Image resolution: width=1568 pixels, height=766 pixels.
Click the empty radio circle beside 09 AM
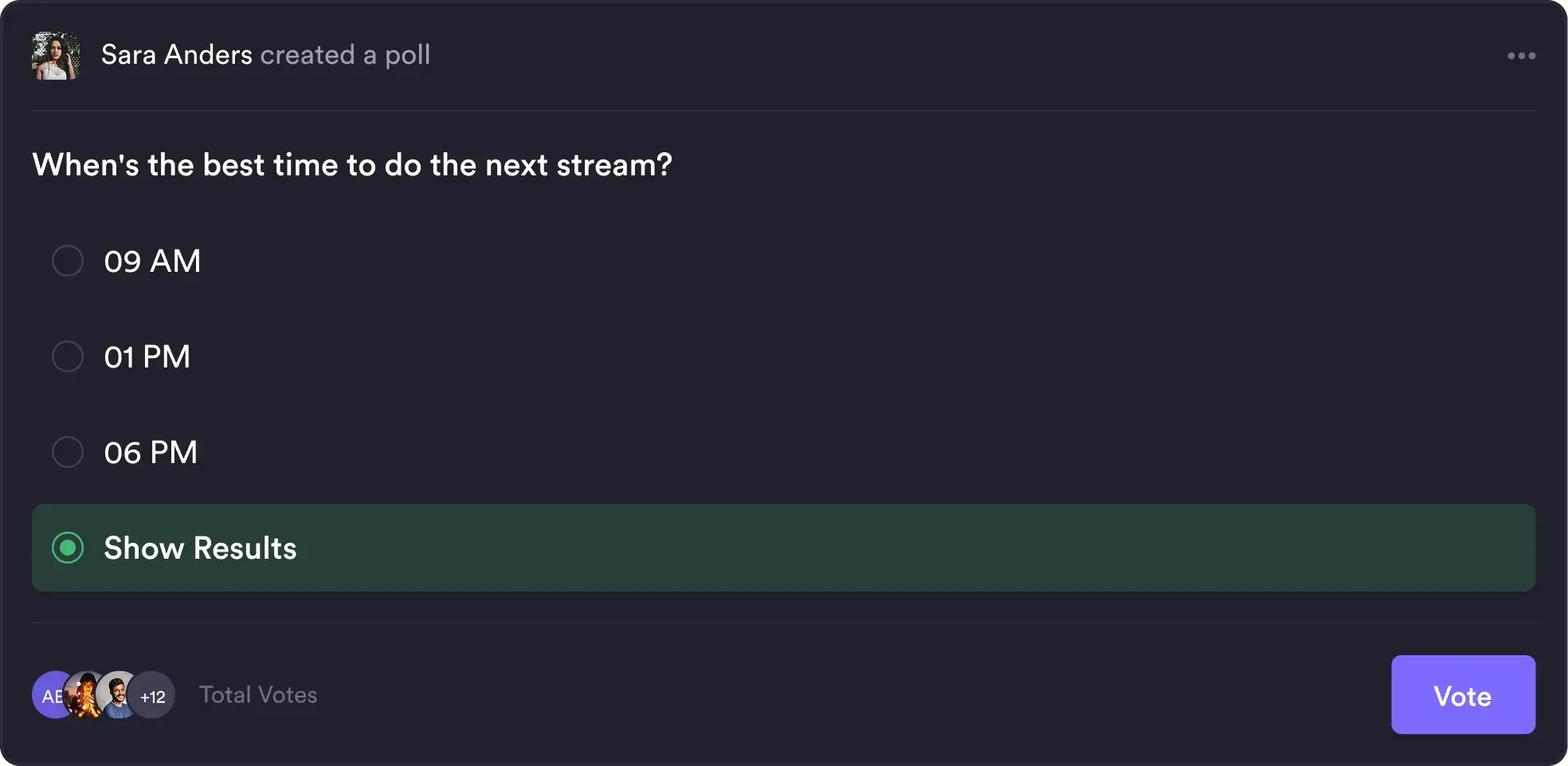[69, 261]
